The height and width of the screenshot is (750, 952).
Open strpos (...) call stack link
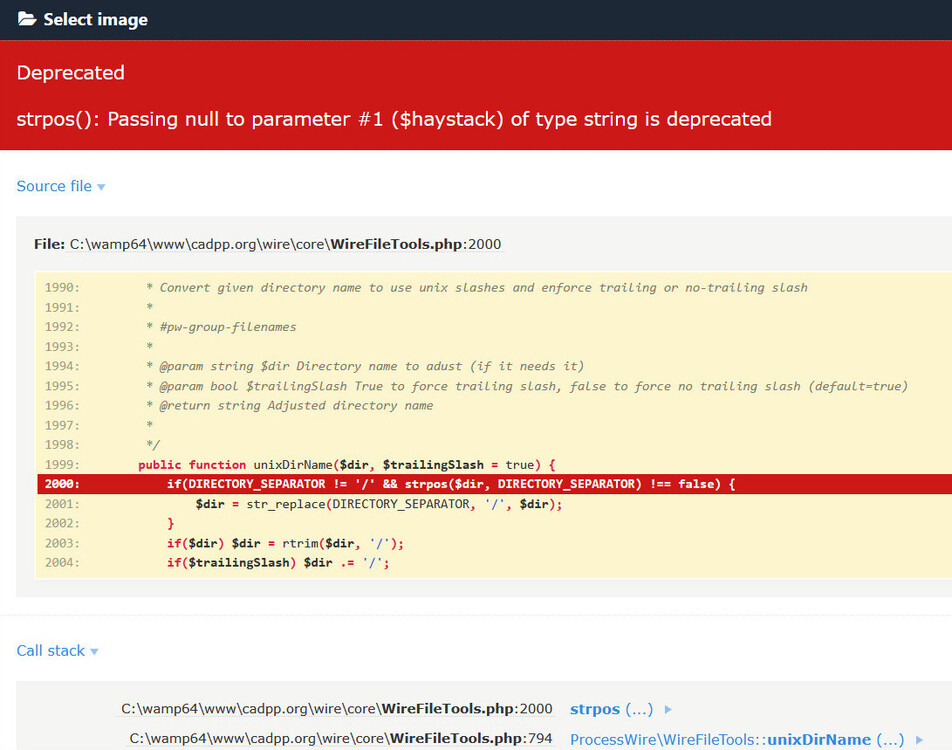tap(611, 709)
